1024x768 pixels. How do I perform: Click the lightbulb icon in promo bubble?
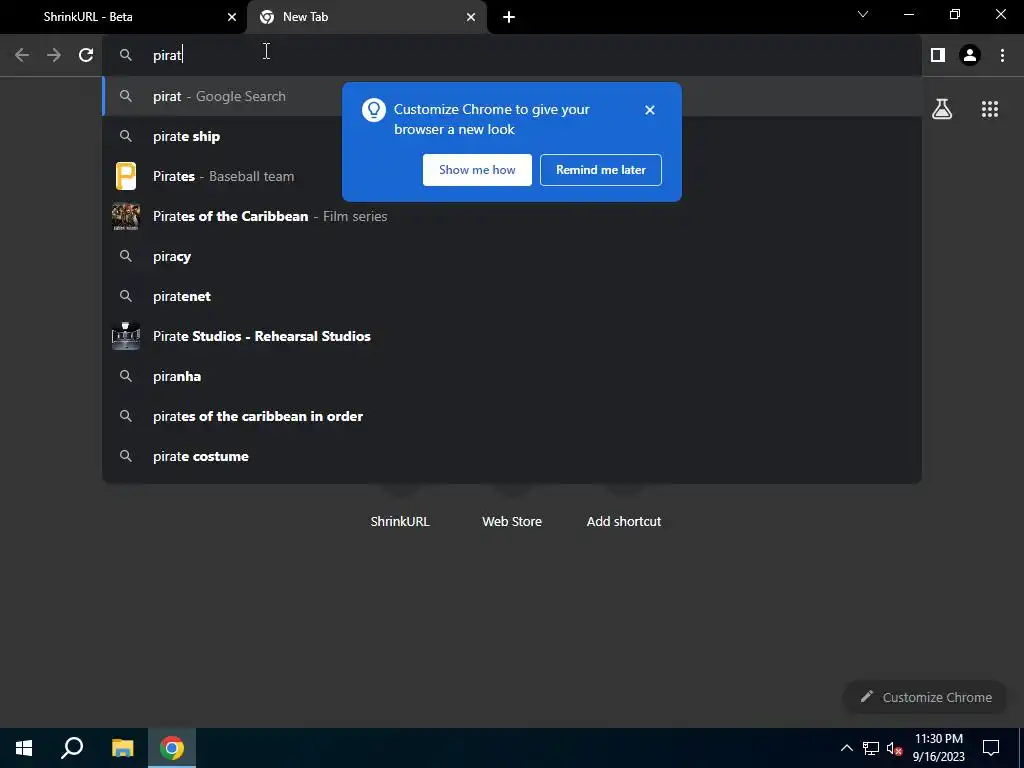374,110
